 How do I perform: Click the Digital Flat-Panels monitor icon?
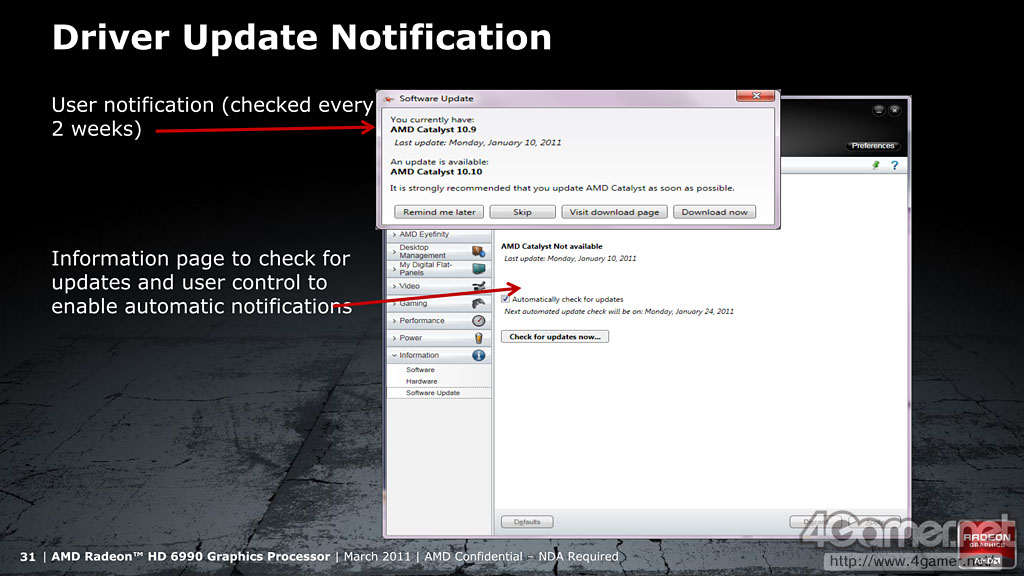(x=479, y=268)
